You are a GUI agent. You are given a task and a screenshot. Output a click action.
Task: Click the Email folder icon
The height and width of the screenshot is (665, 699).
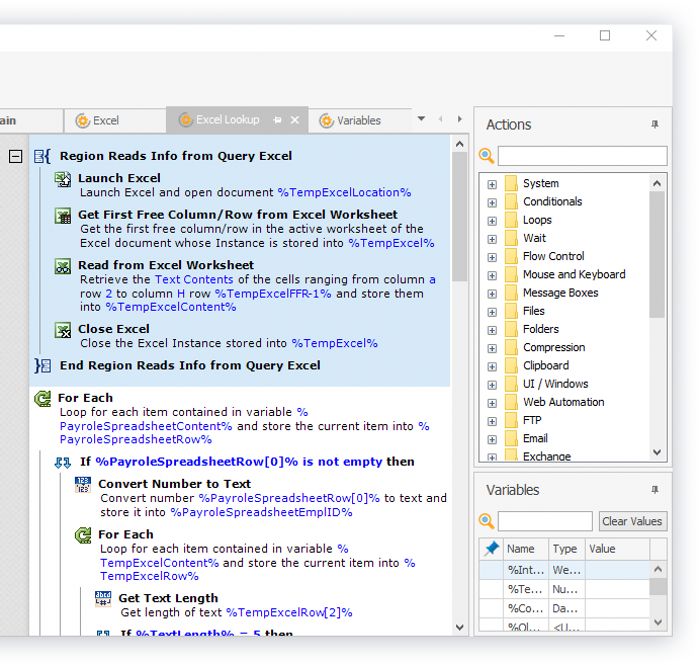coord(511,439)
